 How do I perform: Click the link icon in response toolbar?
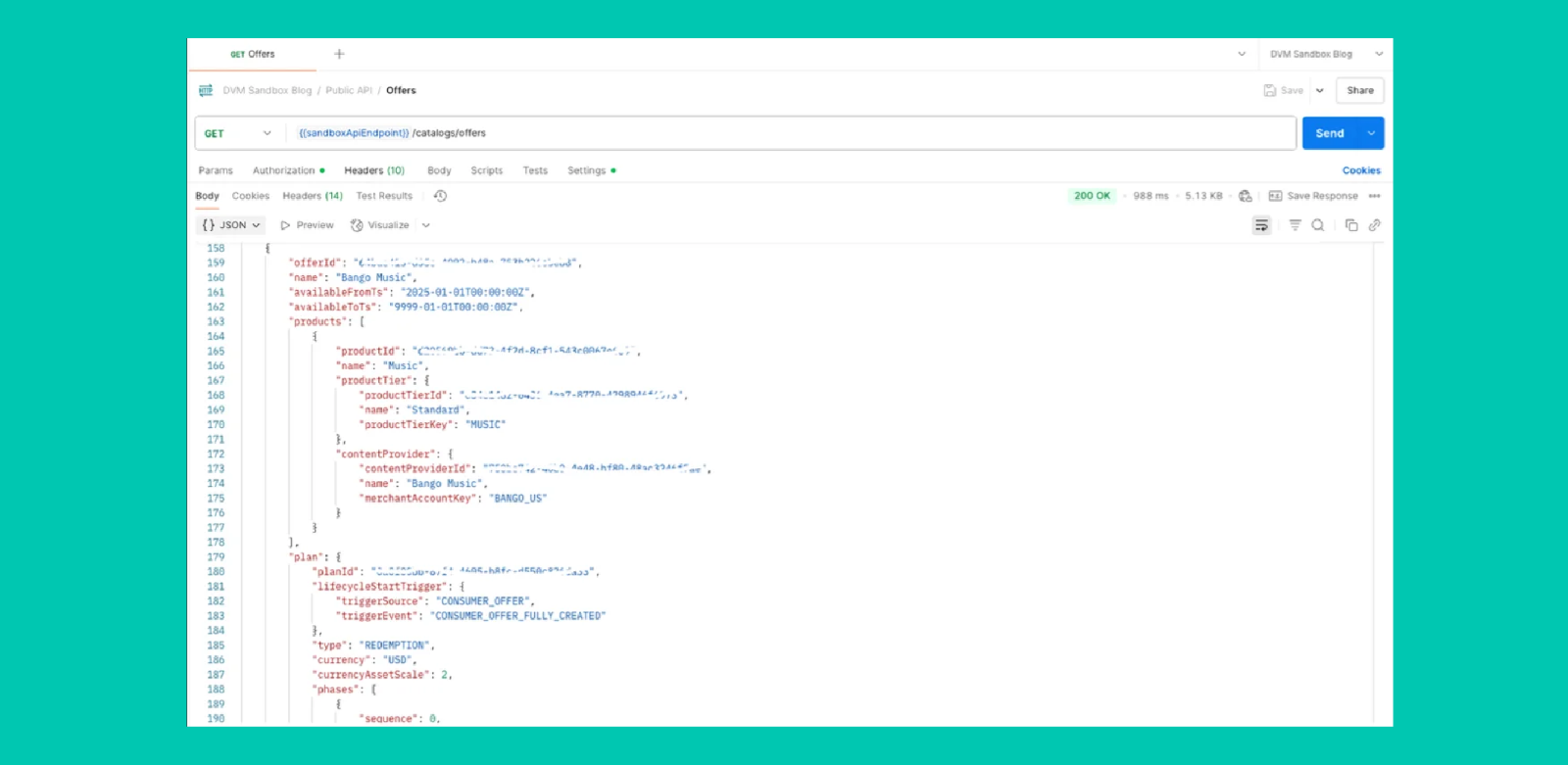[1375, 225]
